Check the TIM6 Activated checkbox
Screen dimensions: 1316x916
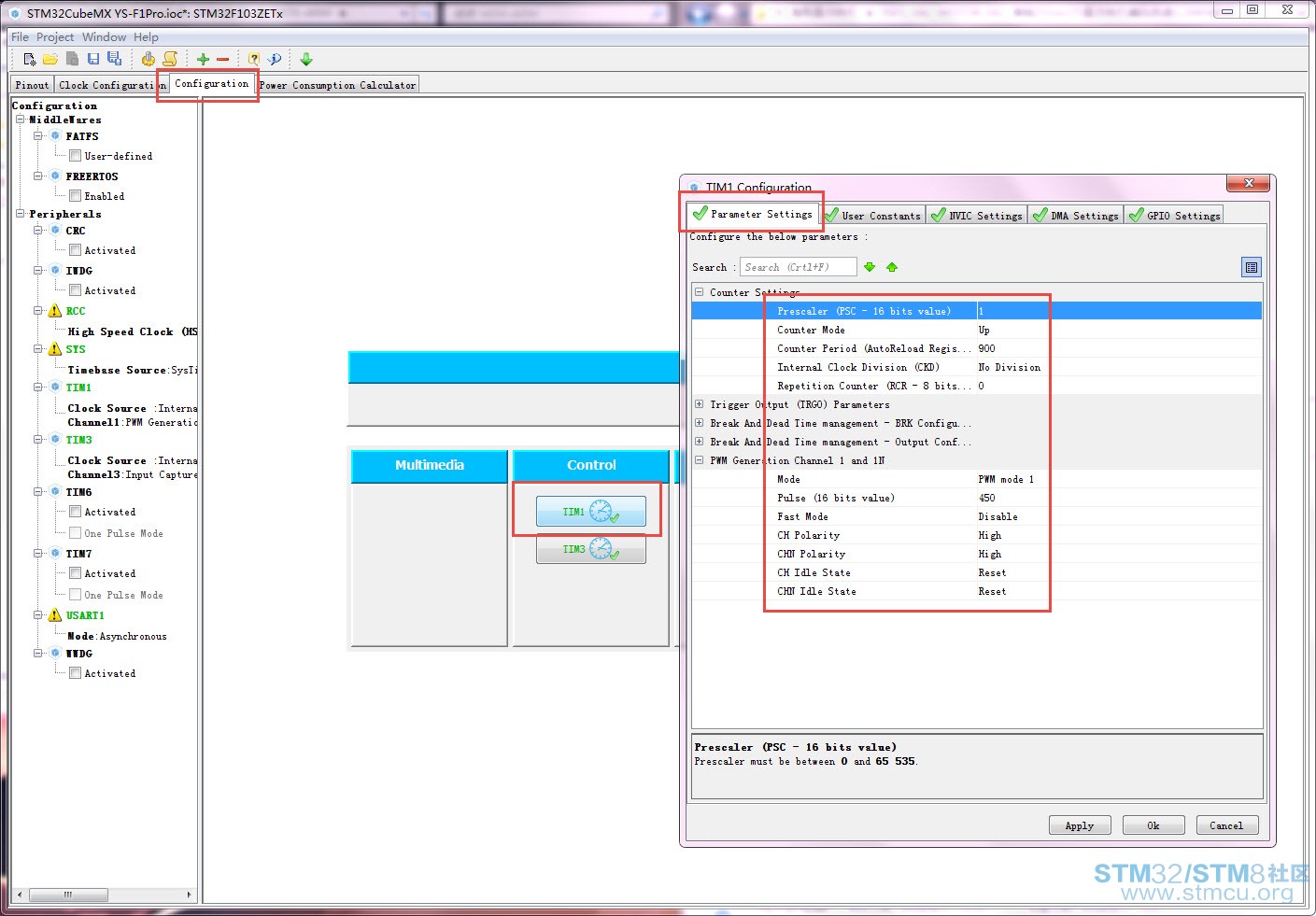click(76, 512)
